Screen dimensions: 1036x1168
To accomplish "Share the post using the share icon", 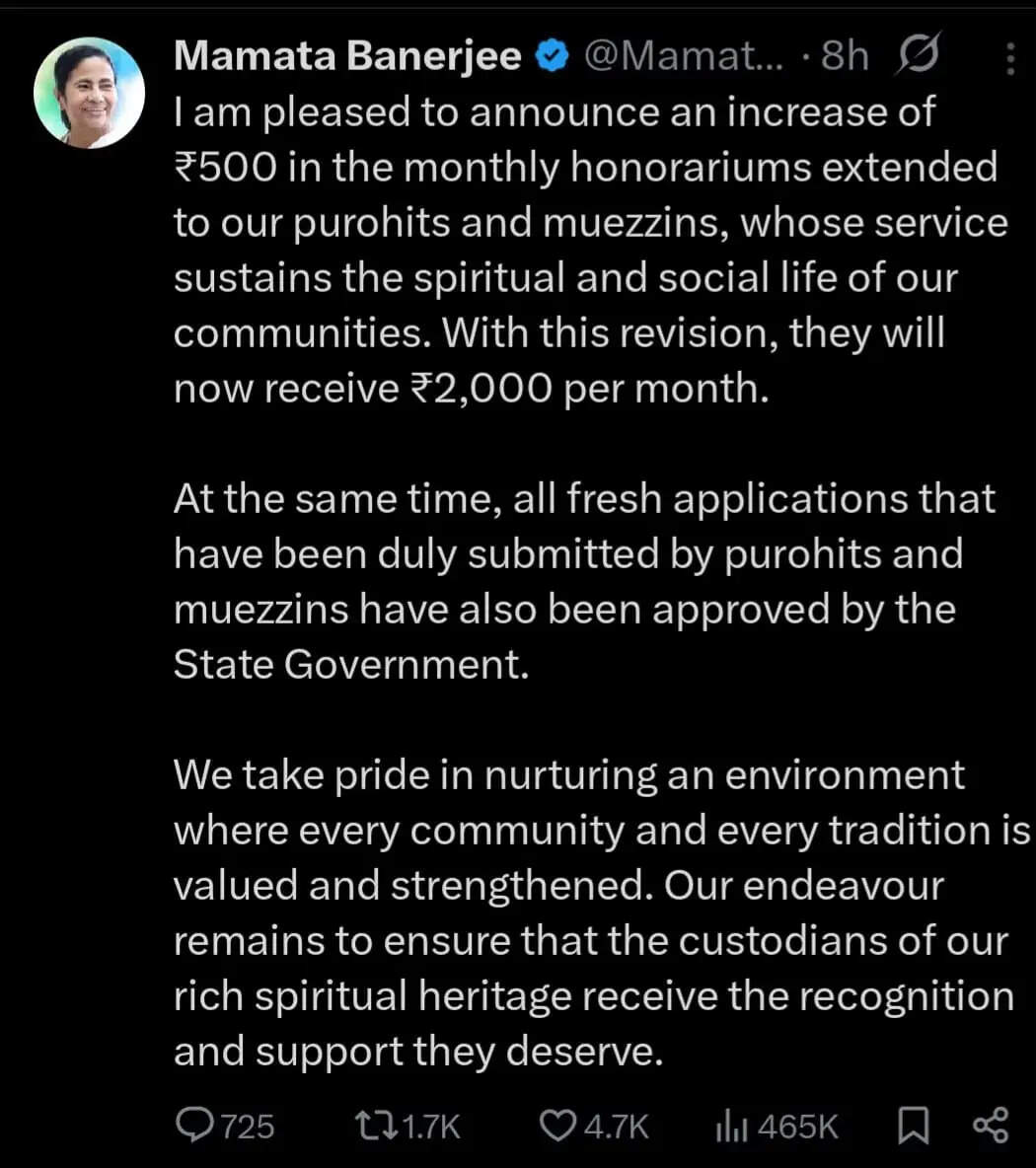I will tap(990, 1125).
